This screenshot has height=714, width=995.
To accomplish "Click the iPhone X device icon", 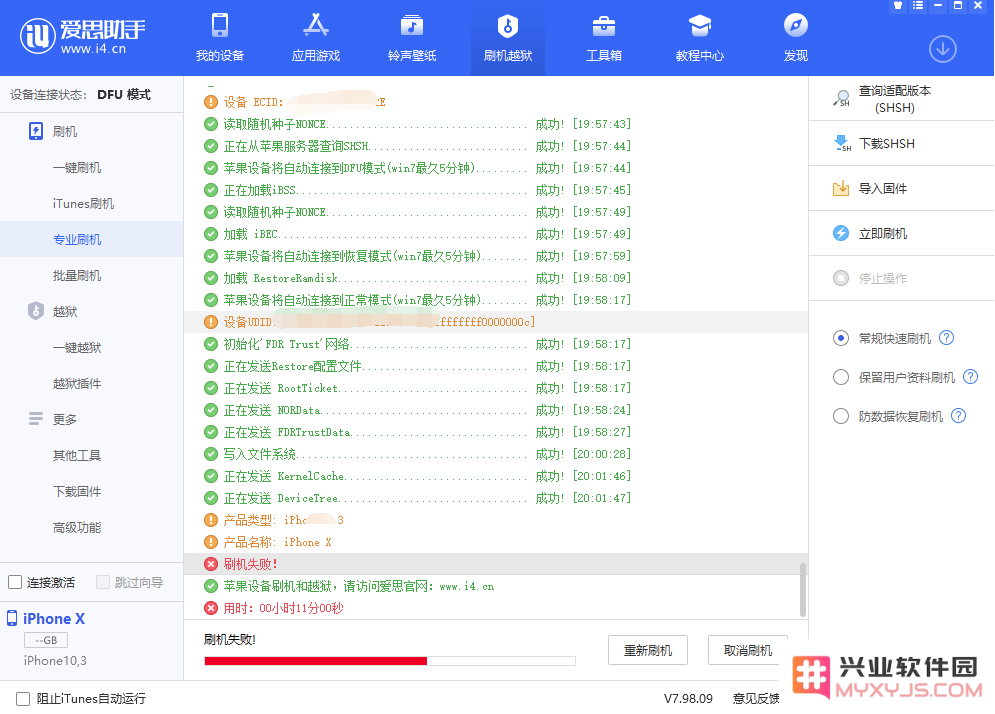I will coord(12,618).
